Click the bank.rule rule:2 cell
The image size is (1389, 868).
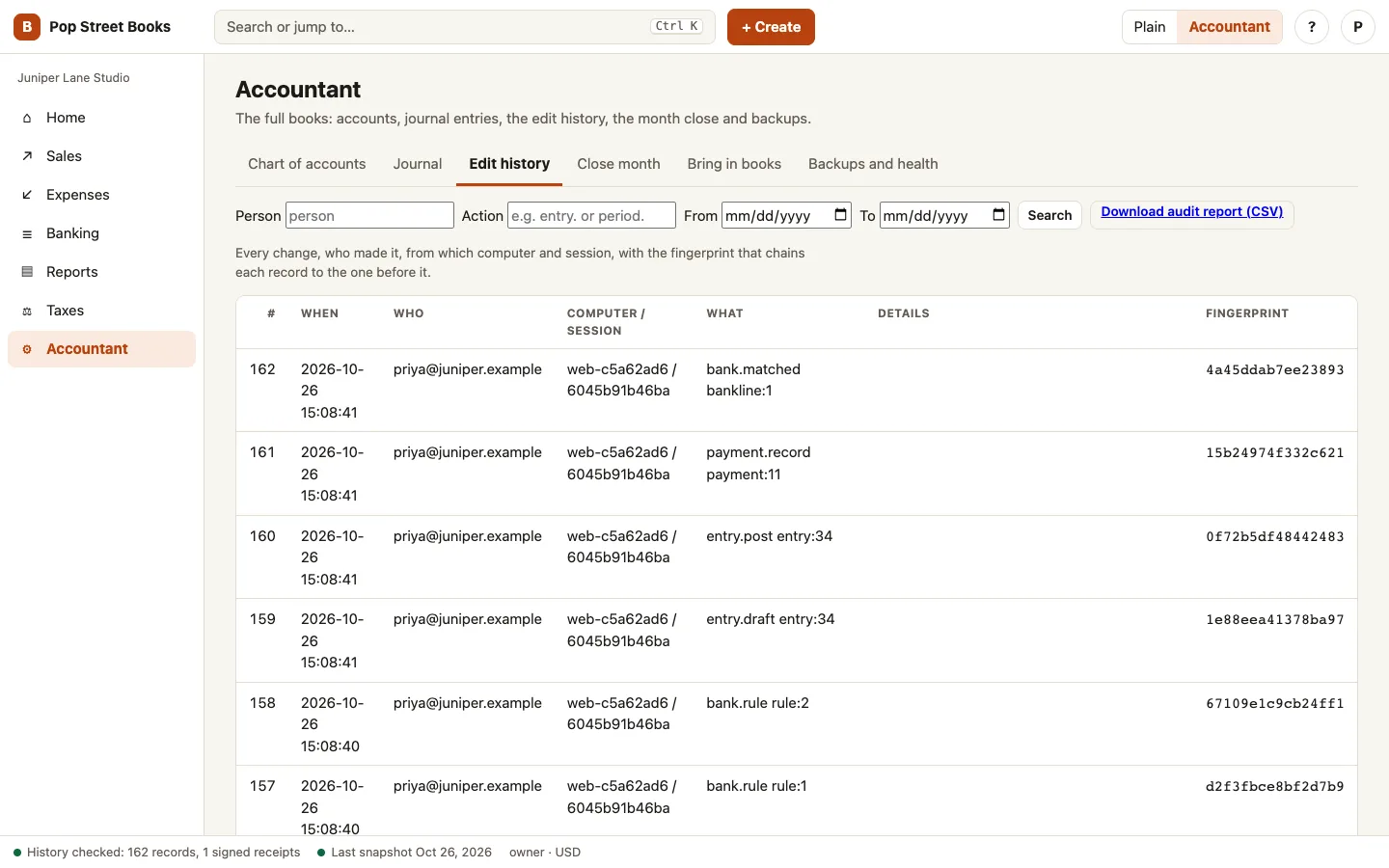coord(757,703)
